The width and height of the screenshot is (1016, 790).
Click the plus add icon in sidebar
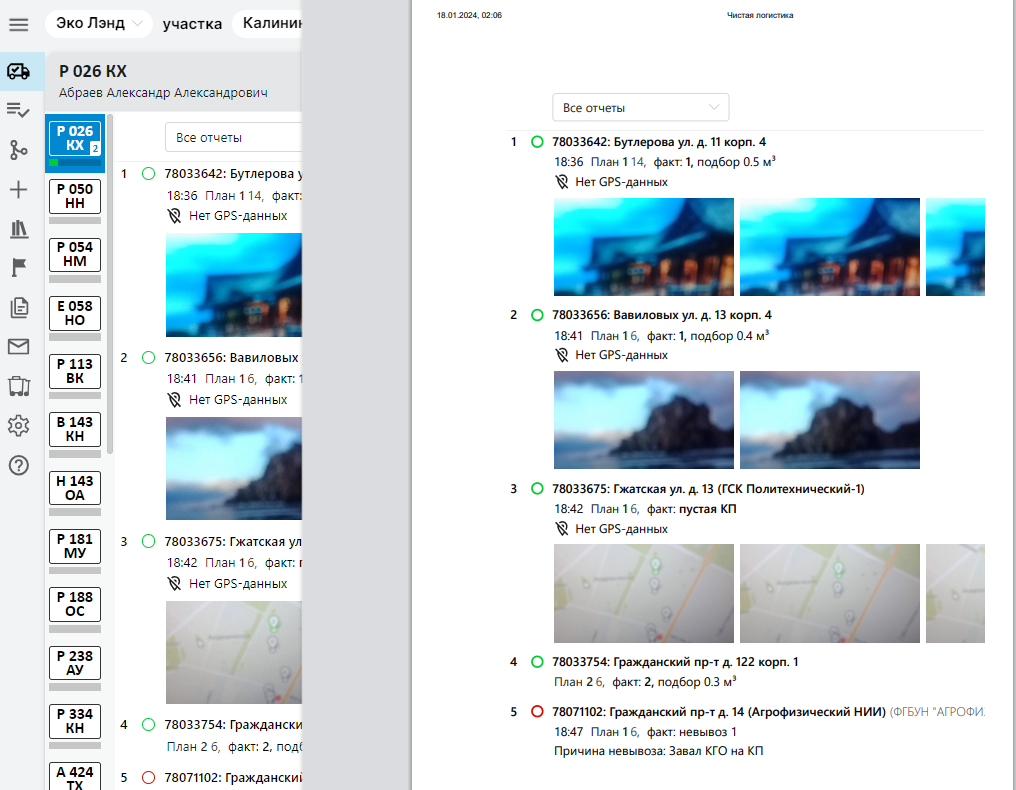coord(18,190)
